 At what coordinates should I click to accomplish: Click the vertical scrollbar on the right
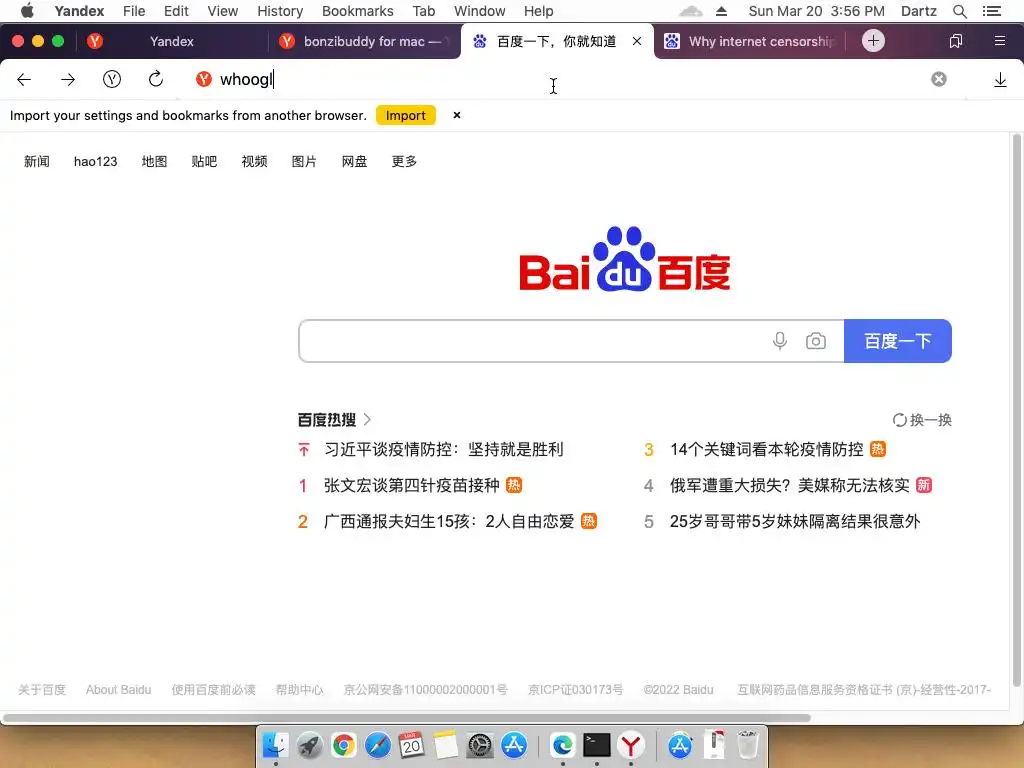[1016, 411]
